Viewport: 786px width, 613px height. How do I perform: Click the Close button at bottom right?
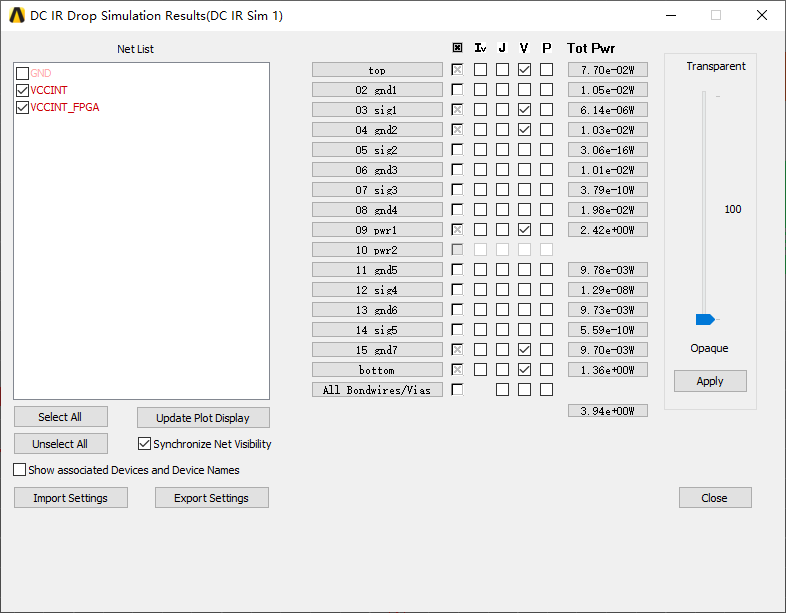click(x=715, y=498)
